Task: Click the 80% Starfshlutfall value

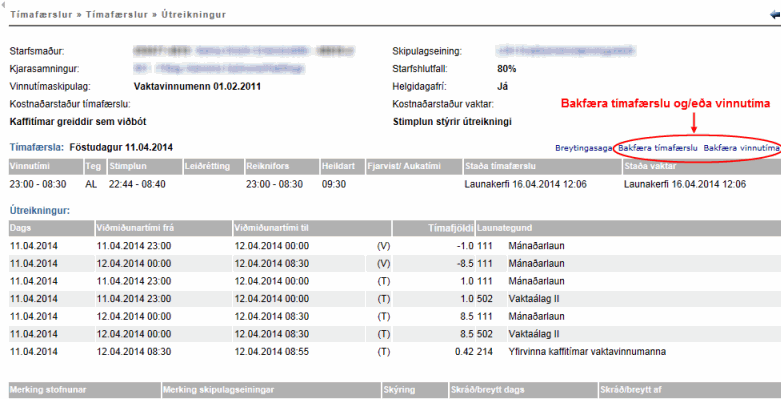Action: [x=507, y=69]
